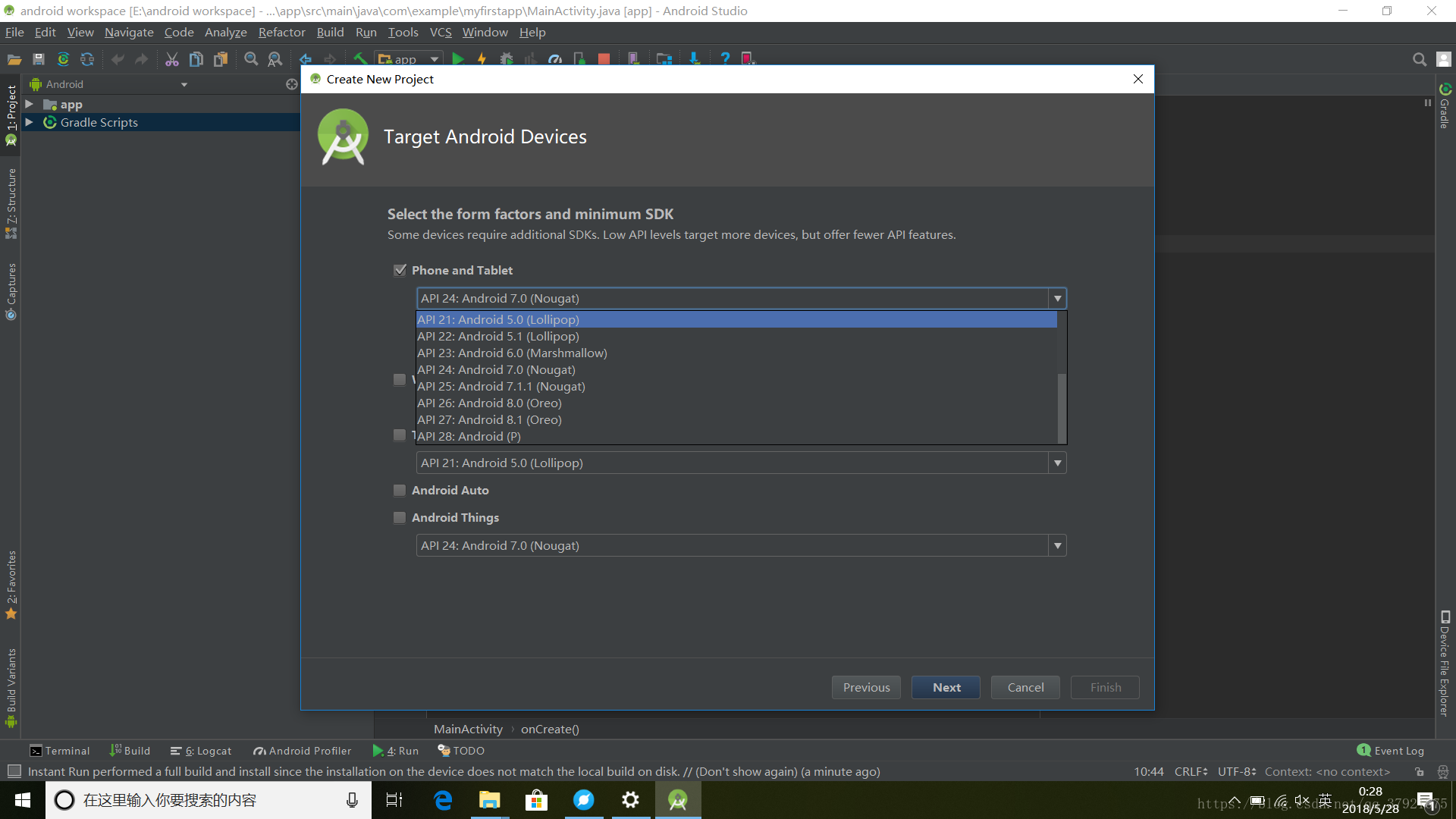Uncheck the Phone and Tablet checkbox
1456x819 pixels.
(x=400, y=270)
